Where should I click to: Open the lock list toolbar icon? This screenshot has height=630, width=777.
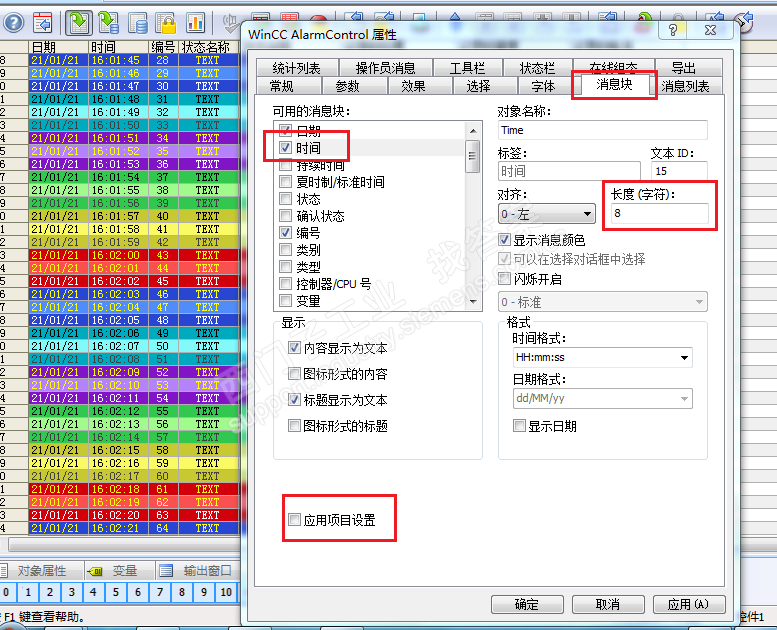tap(166, 22)
